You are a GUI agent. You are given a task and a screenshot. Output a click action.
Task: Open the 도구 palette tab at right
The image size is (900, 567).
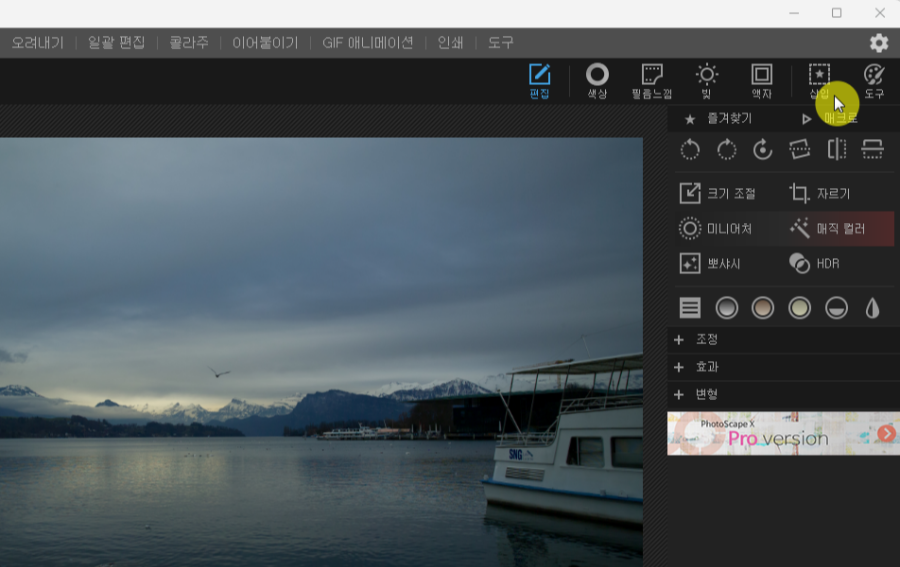(x=874, y=81)
